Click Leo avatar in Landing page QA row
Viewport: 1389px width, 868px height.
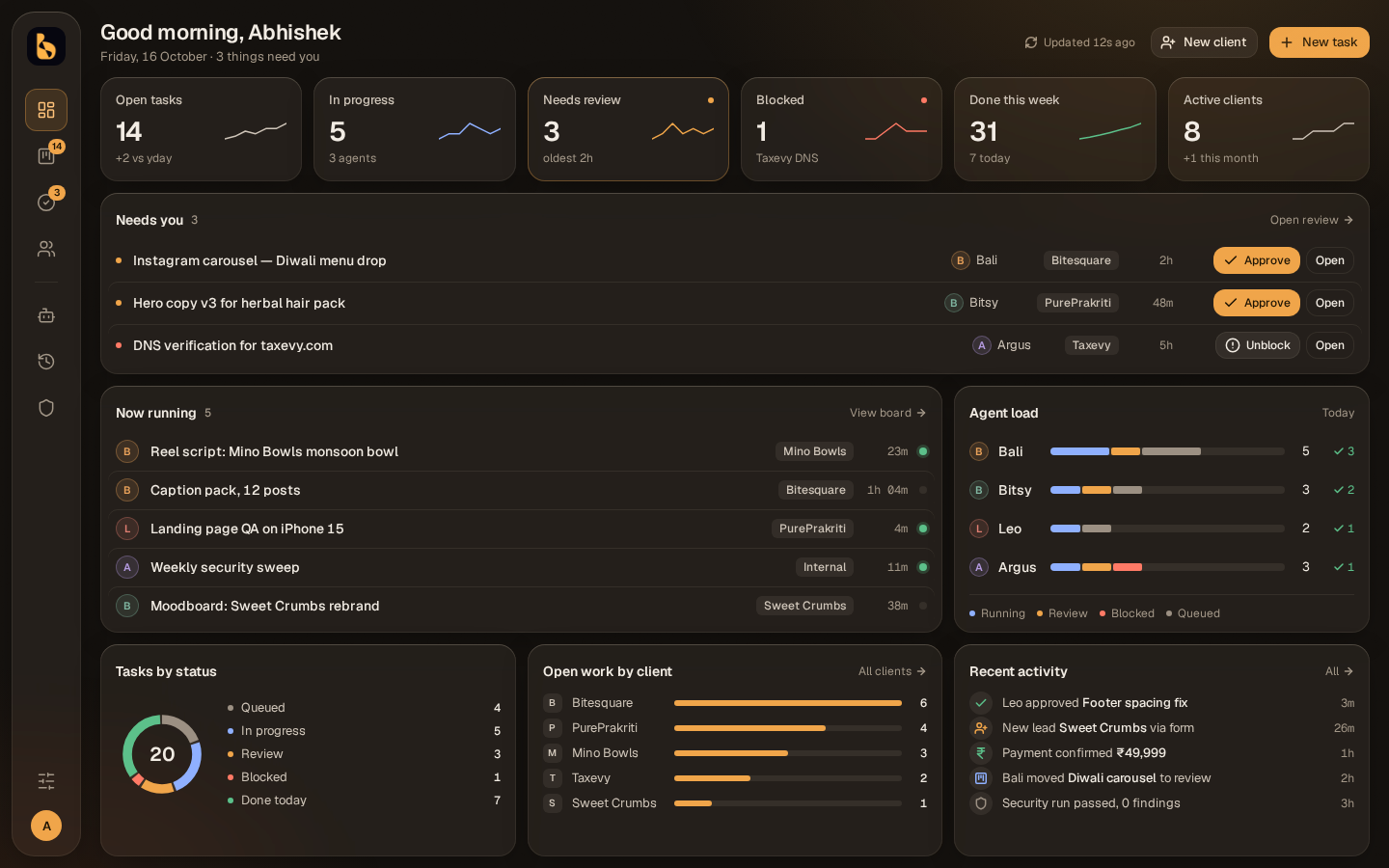point(127,529)
